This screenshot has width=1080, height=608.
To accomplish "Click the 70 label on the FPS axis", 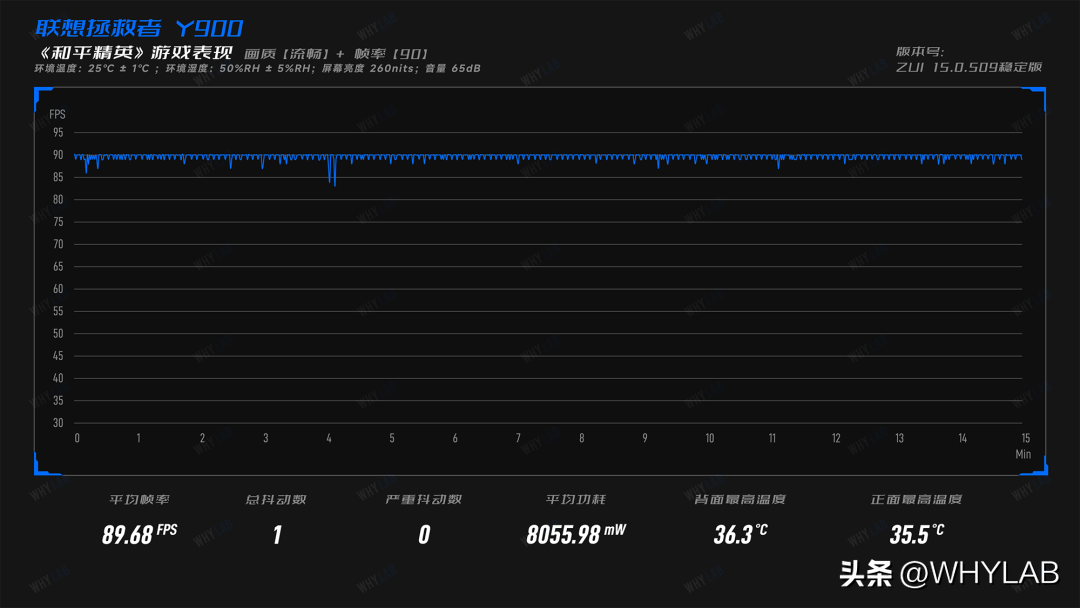I will coord(58,244).
